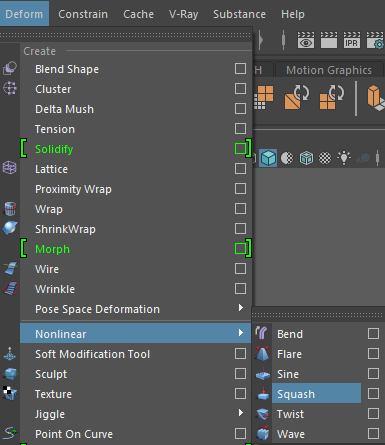Open the Deform menu
This screenshot has width=385, height=445.
coord(24,14)
